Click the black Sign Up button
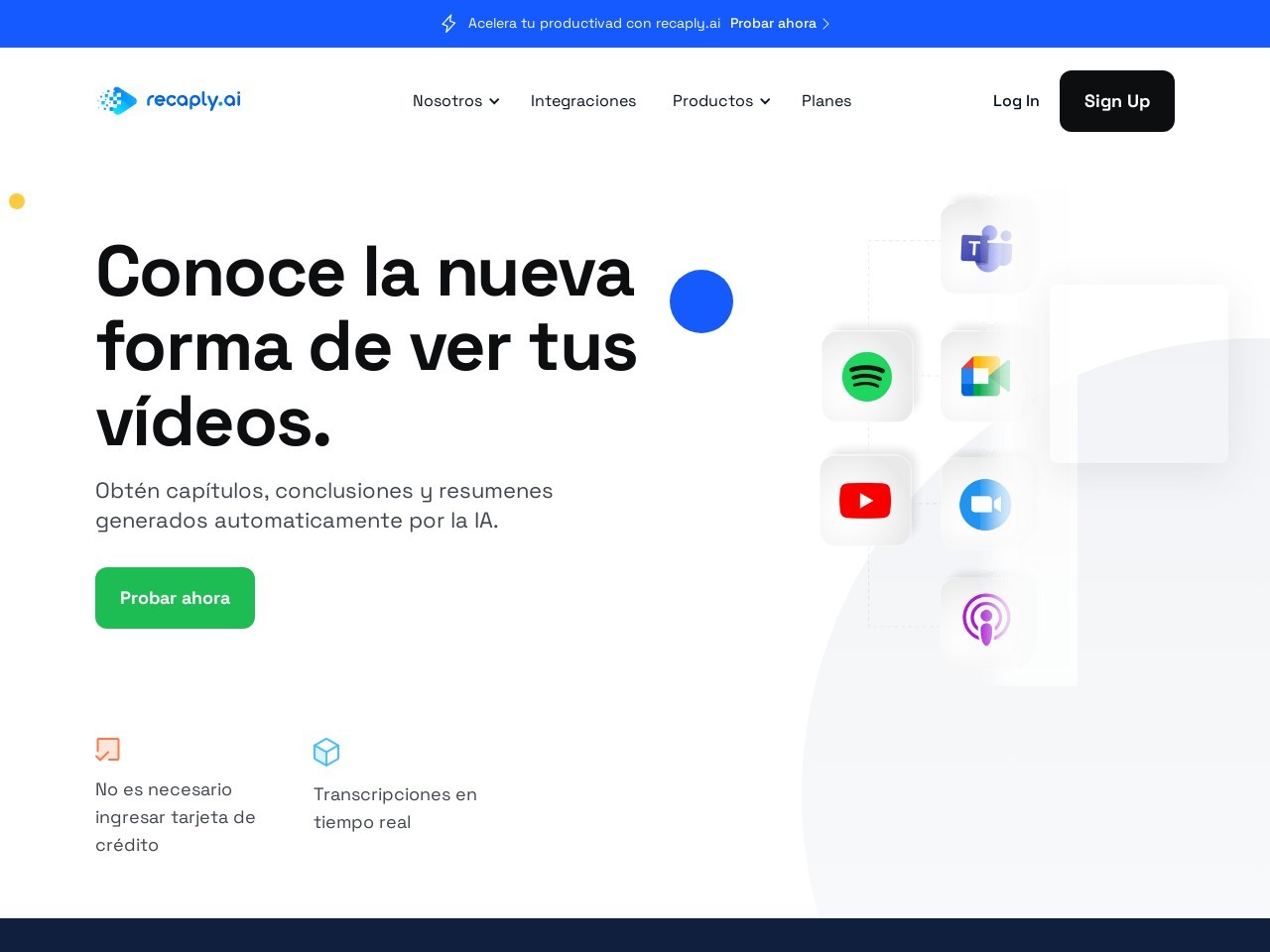Image resolution: width=1270 pixels, height=952 pixels. point(1117,101)
